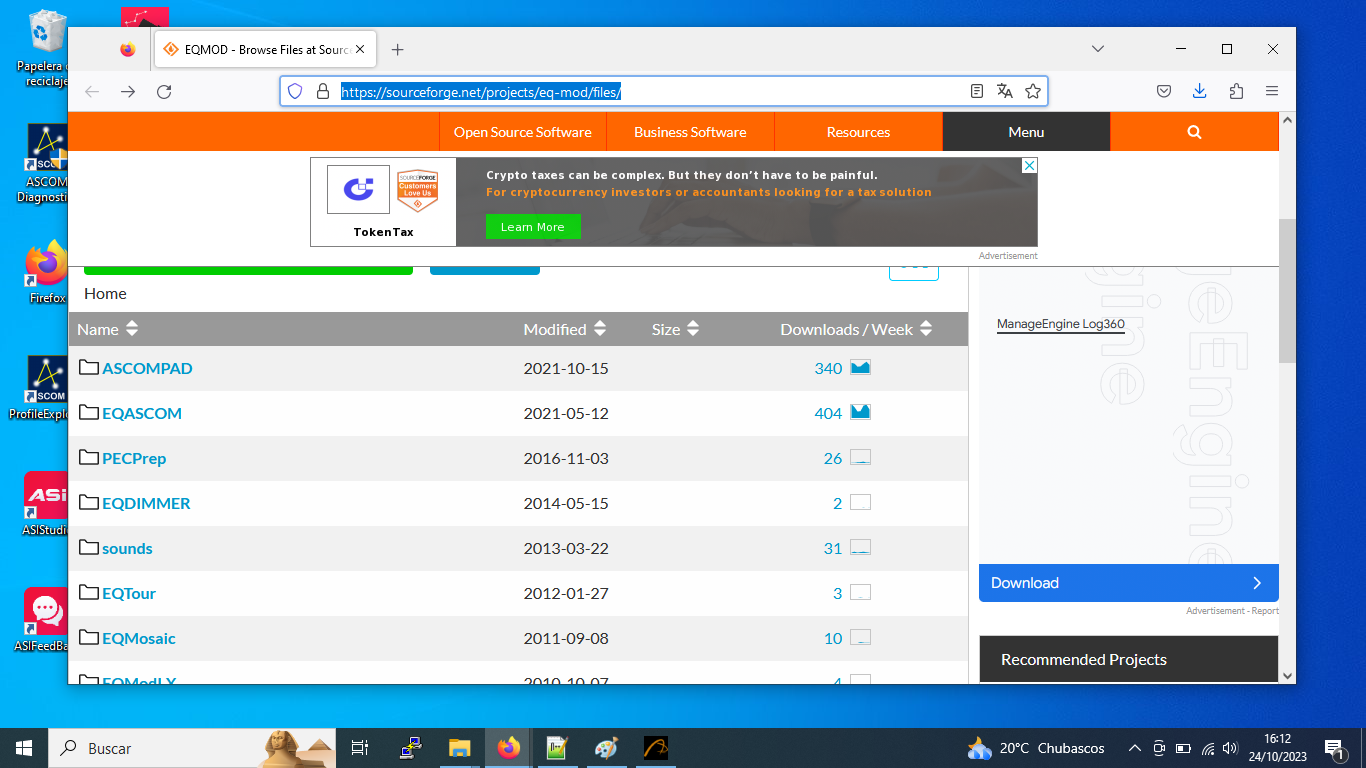Click the PECPrep downloads chart icon
The height and width of the screenshot is (768, 1366).
(x=860, y=457)
